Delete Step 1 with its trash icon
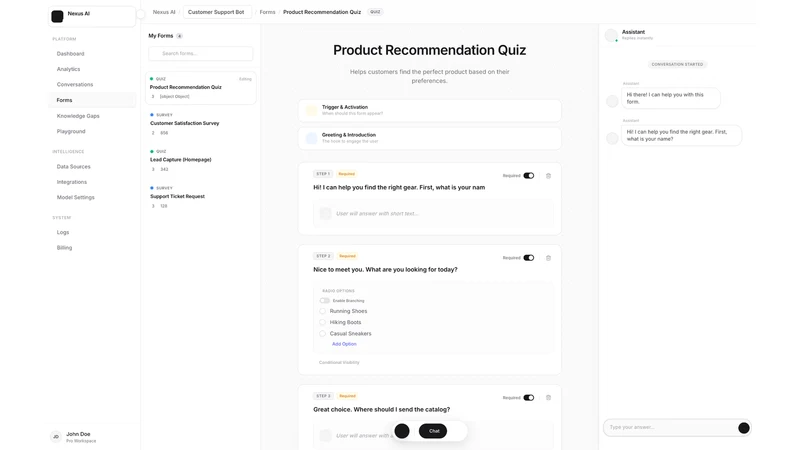 coord(548,176)
